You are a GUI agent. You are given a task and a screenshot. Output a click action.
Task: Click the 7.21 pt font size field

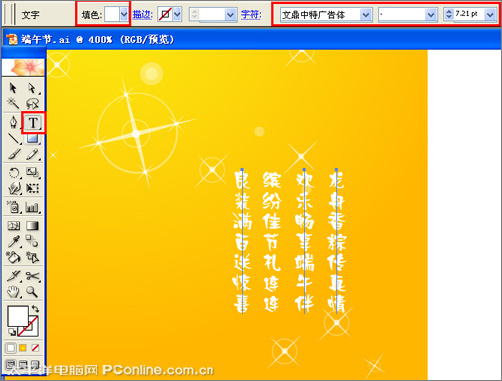click(x=469, y=14)
